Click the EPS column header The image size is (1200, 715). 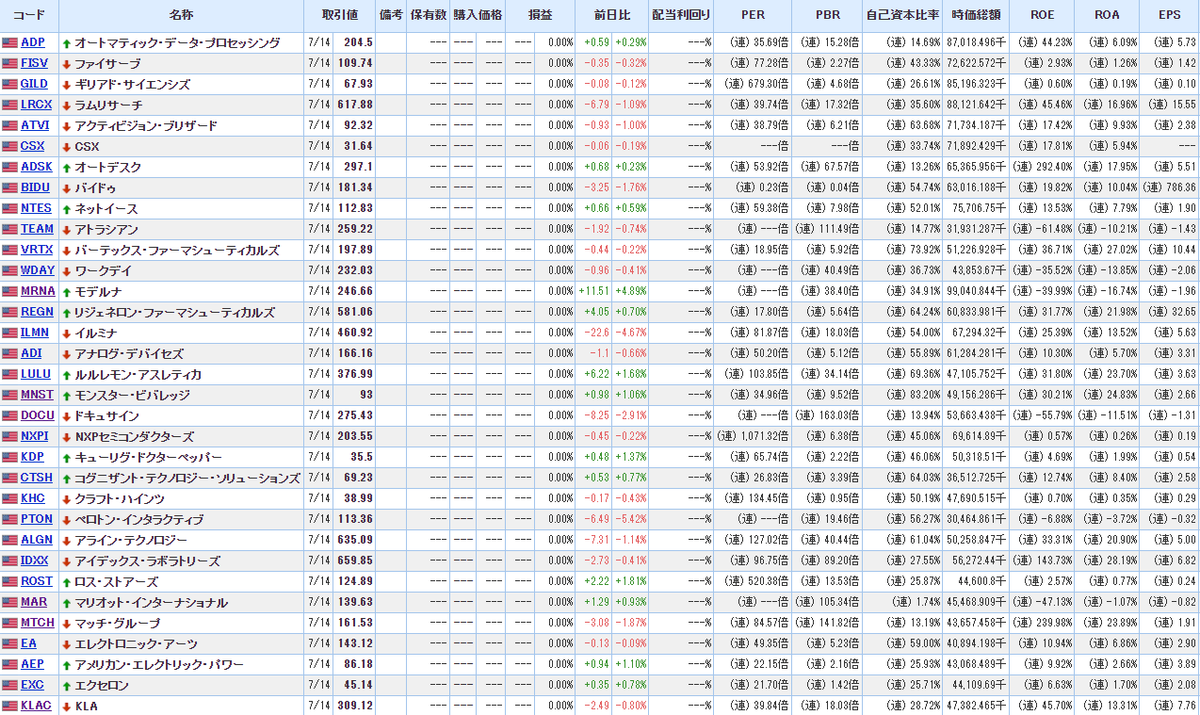[x=1169, y=16]
